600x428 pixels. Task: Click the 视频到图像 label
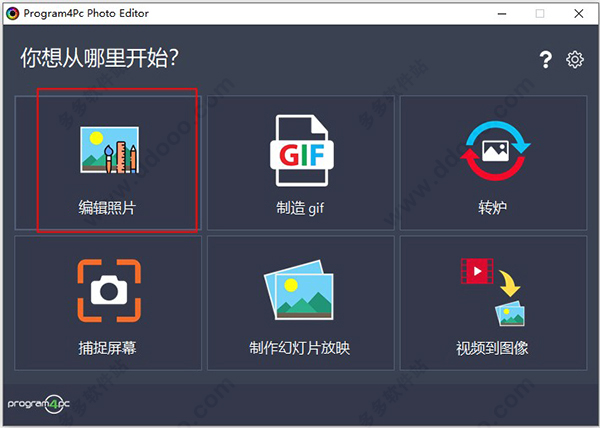[492, 348]
